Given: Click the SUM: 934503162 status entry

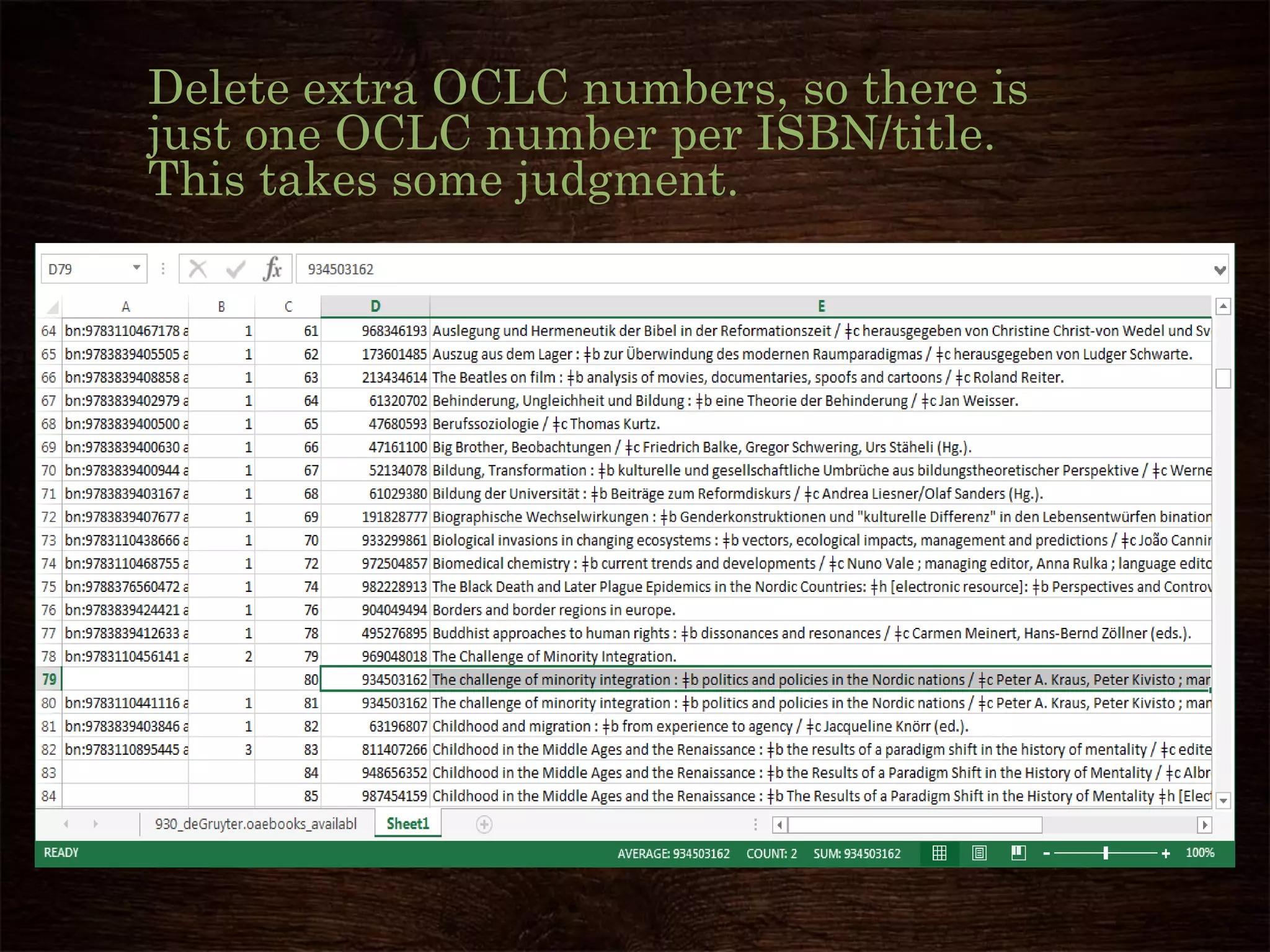Looking at the screenshot, I should click(x=857, y=853).
